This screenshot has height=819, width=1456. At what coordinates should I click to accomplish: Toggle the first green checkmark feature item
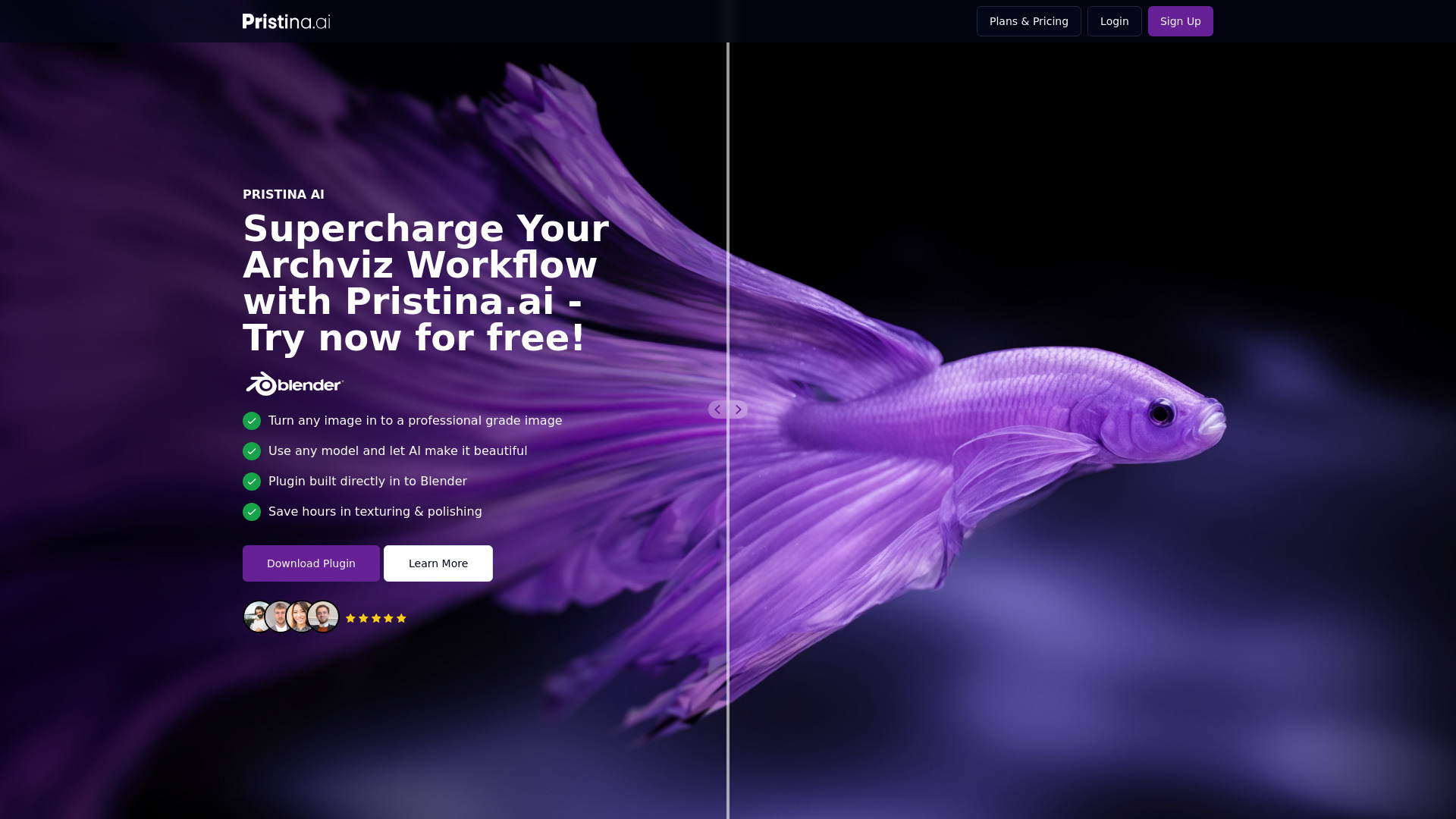point(251,420)
